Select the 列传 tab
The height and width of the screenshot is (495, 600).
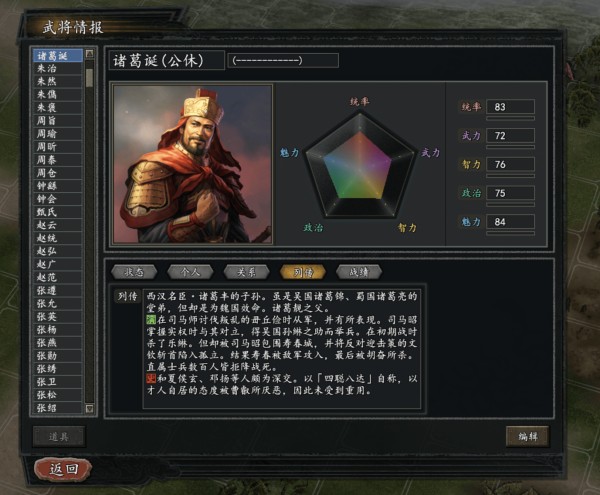pos(303,272)
